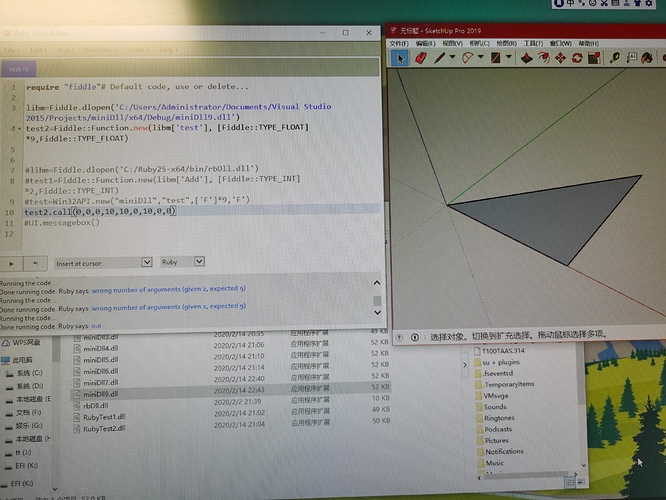Run the code with the play button
The width and height of the screenshot is (666, 500).
coord(11,264)
